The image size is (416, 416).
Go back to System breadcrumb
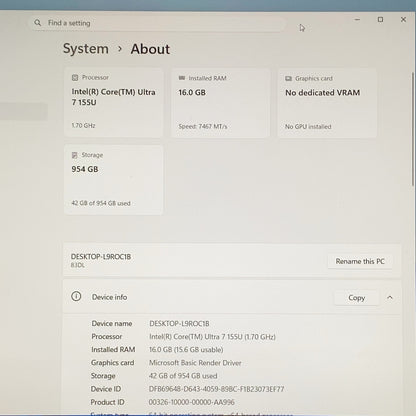coord(86,49)
